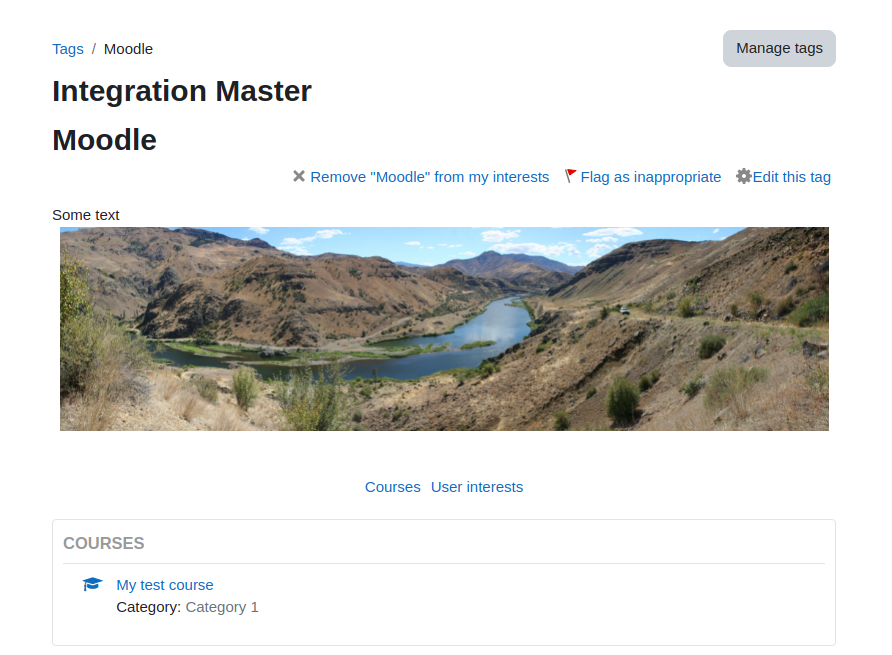This screenshot has width=892, height=655.
Task: Flag this tag as inappropriate
Action: [x=650, y=177]
